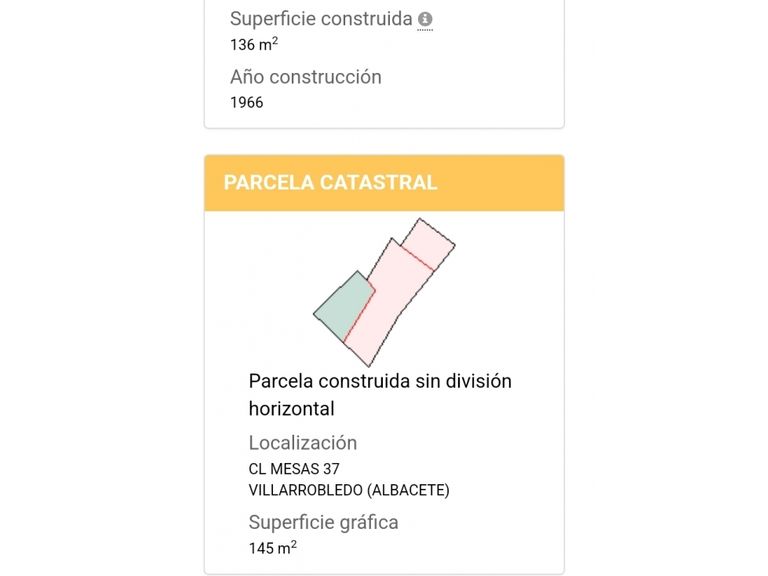
Task: Click the small upper pink parcel section
Action: click(428, 243)
